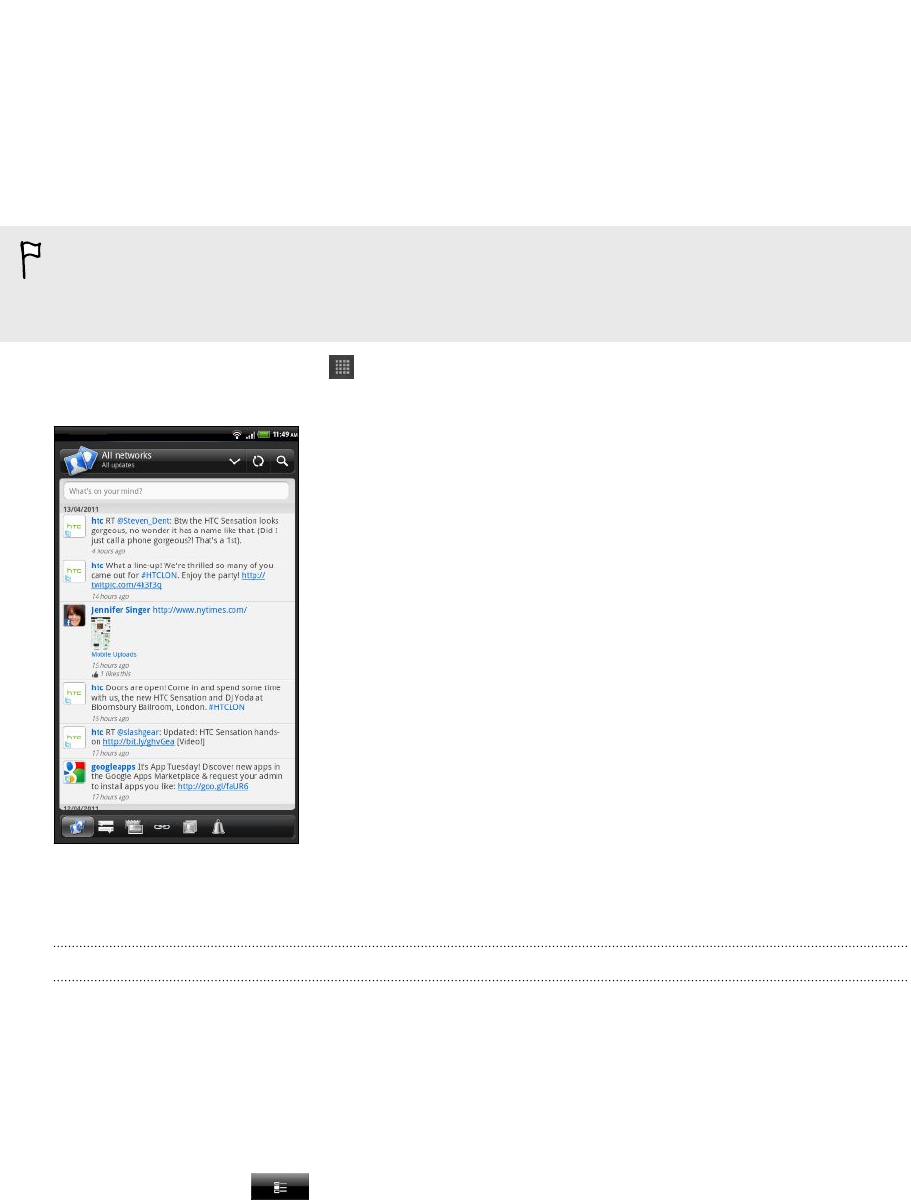
Task: Select the All updates tab icon
Action: [x=76, y=828]
